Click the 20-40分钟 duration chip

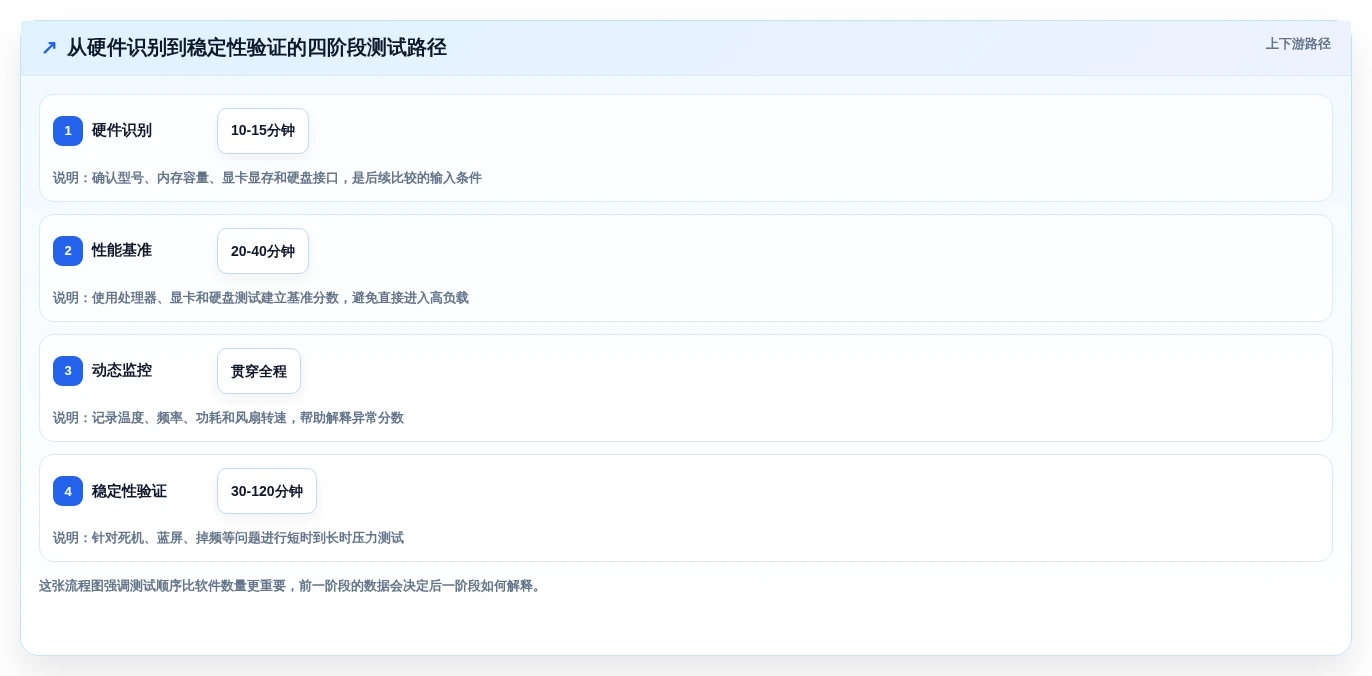263,251
